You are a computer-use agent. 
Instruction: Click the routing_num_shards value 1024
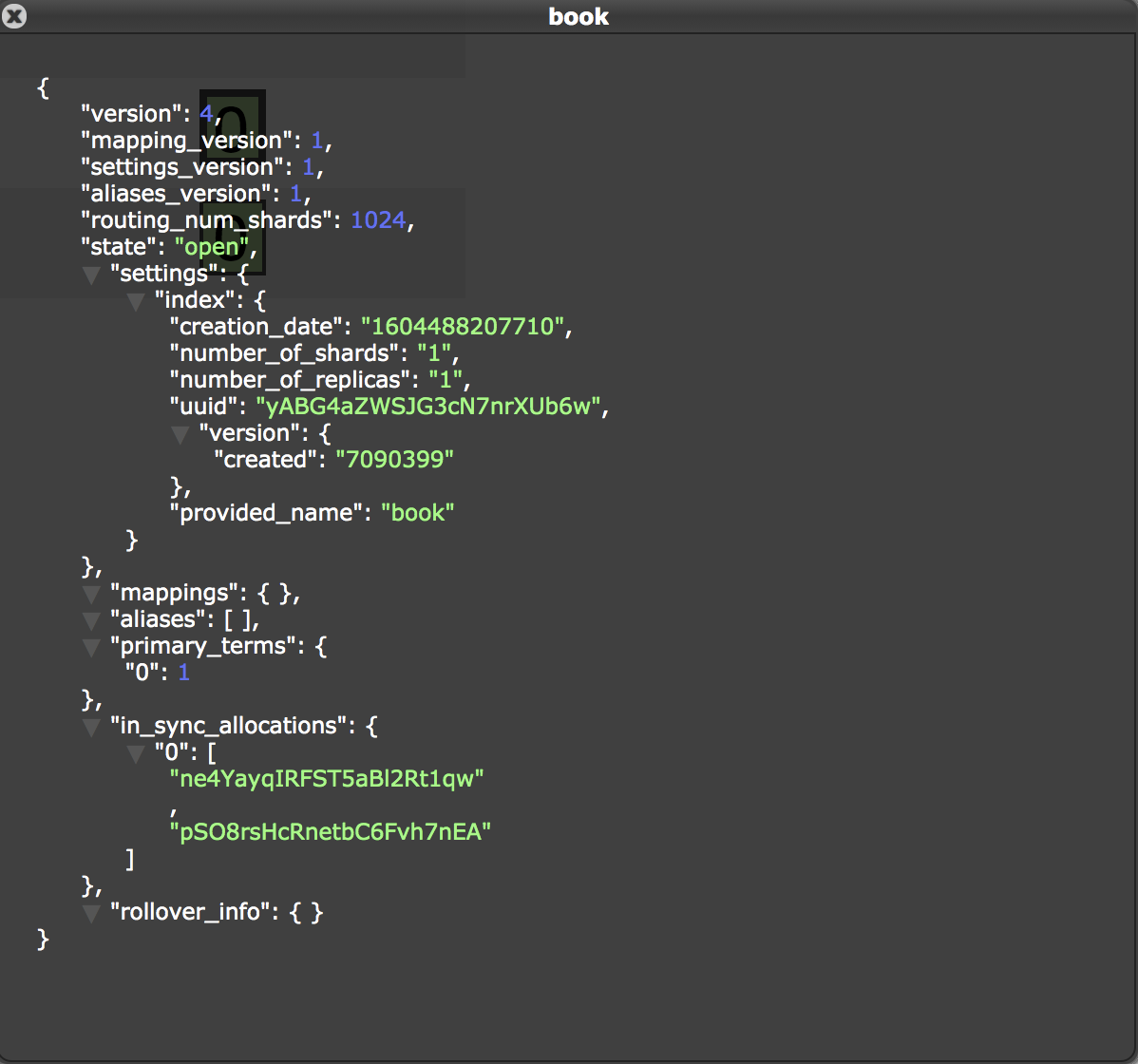coord(378,220)
